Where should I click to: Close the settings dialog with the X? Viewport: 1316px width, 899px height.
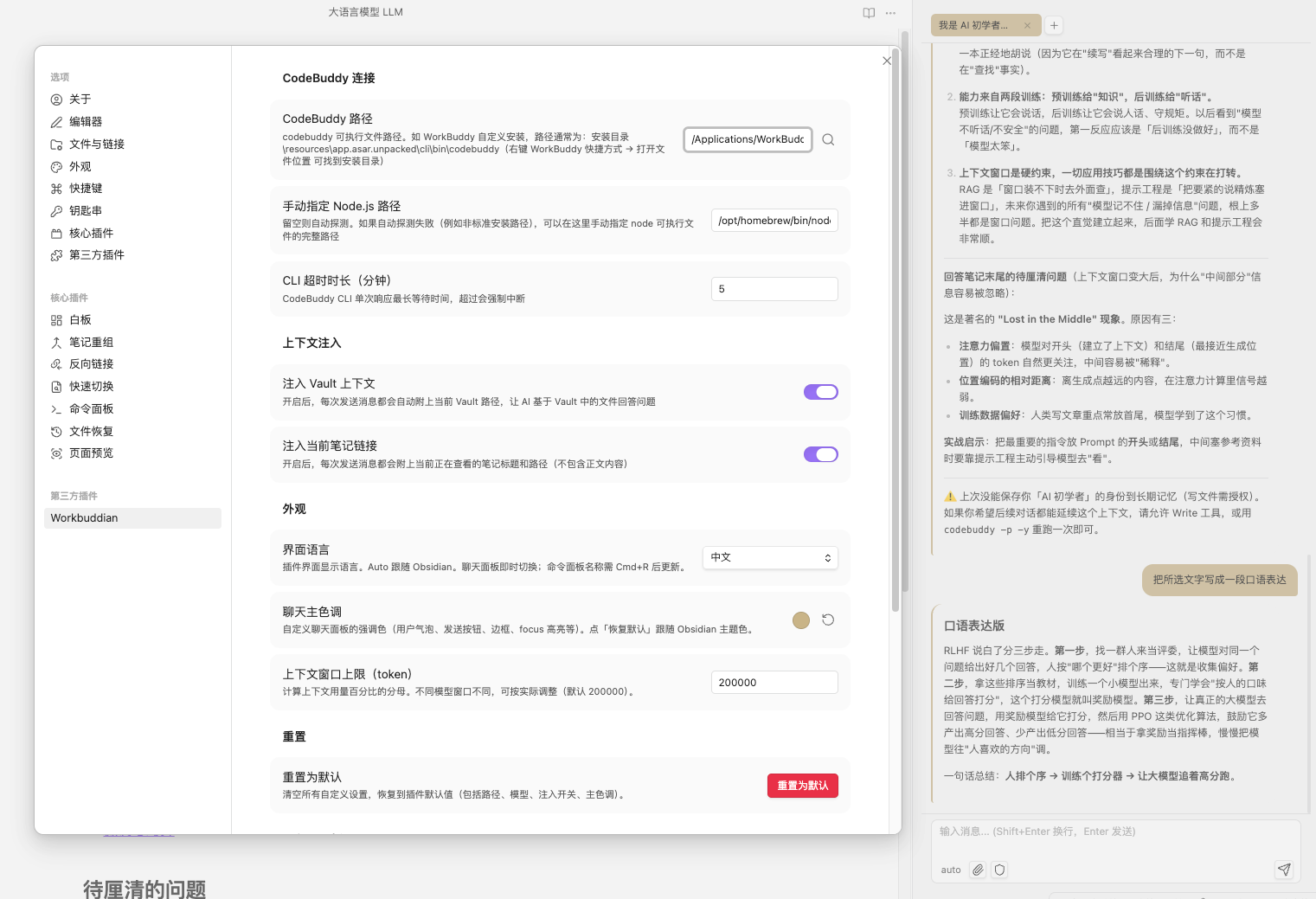[x=886, y=61]
